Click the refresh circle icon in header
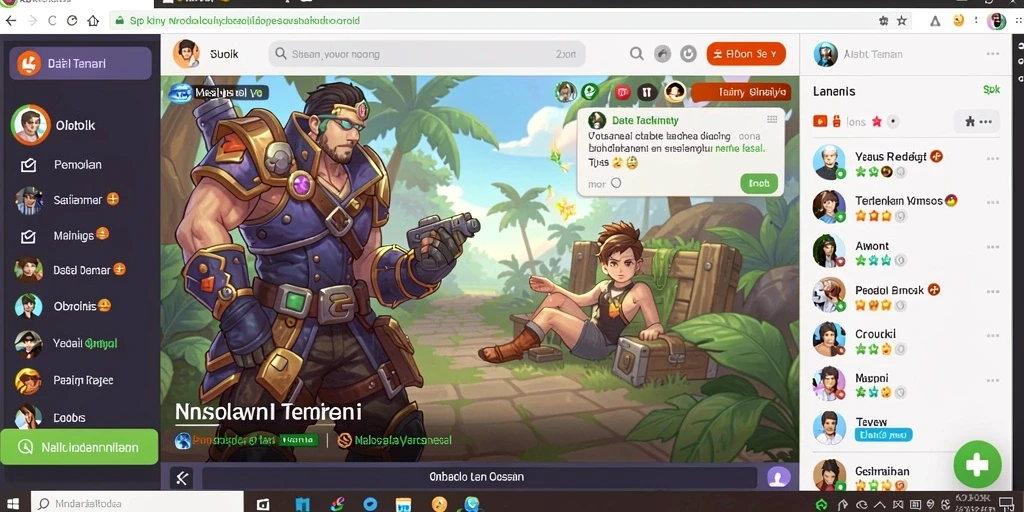The width and height of the screenshot is (1024, 512). click(688, 54)
